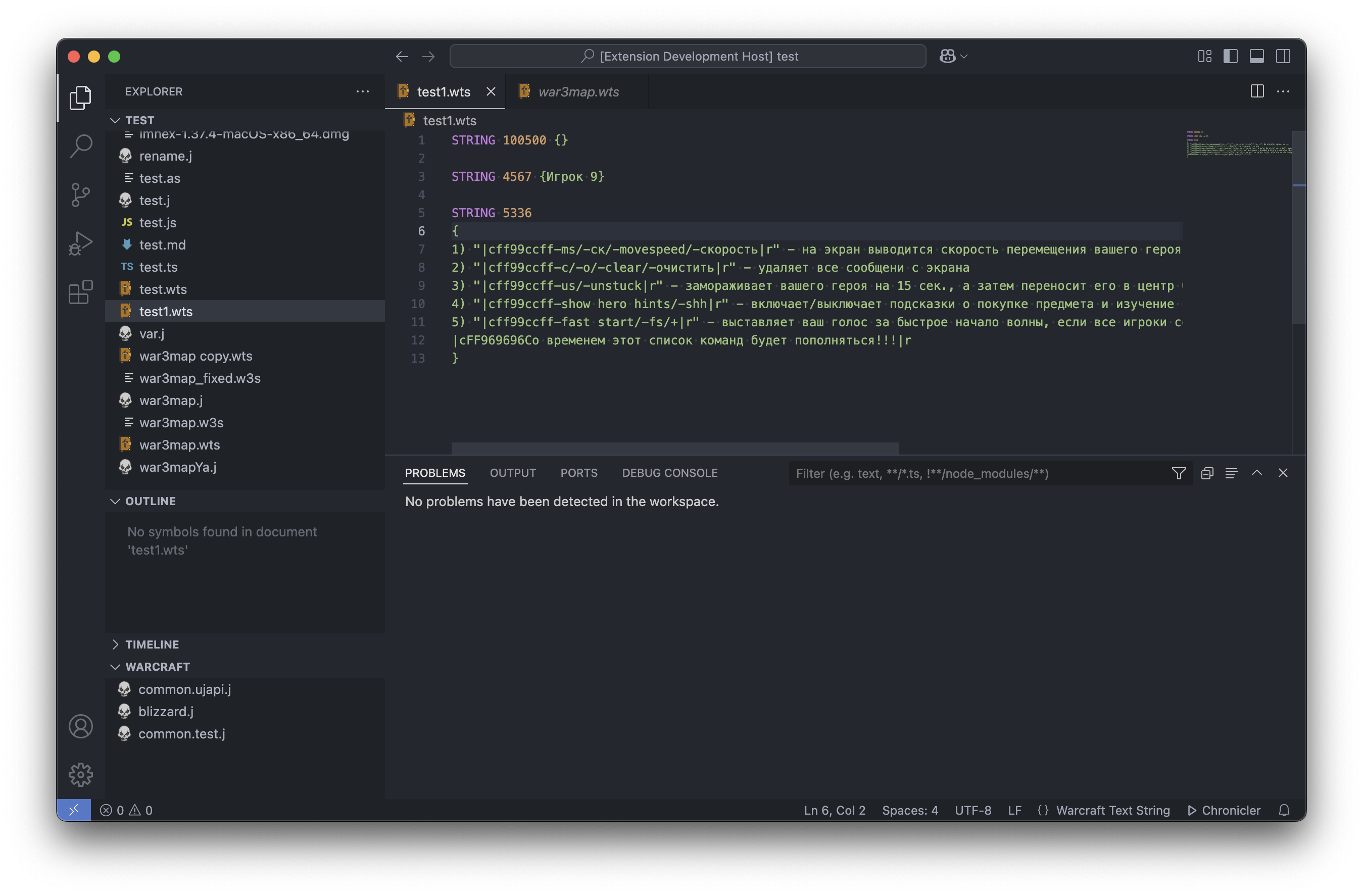Expand the Timeline section
Image resolution: width=1363 pixels, height=896 pixels.
tap(152, 644)
